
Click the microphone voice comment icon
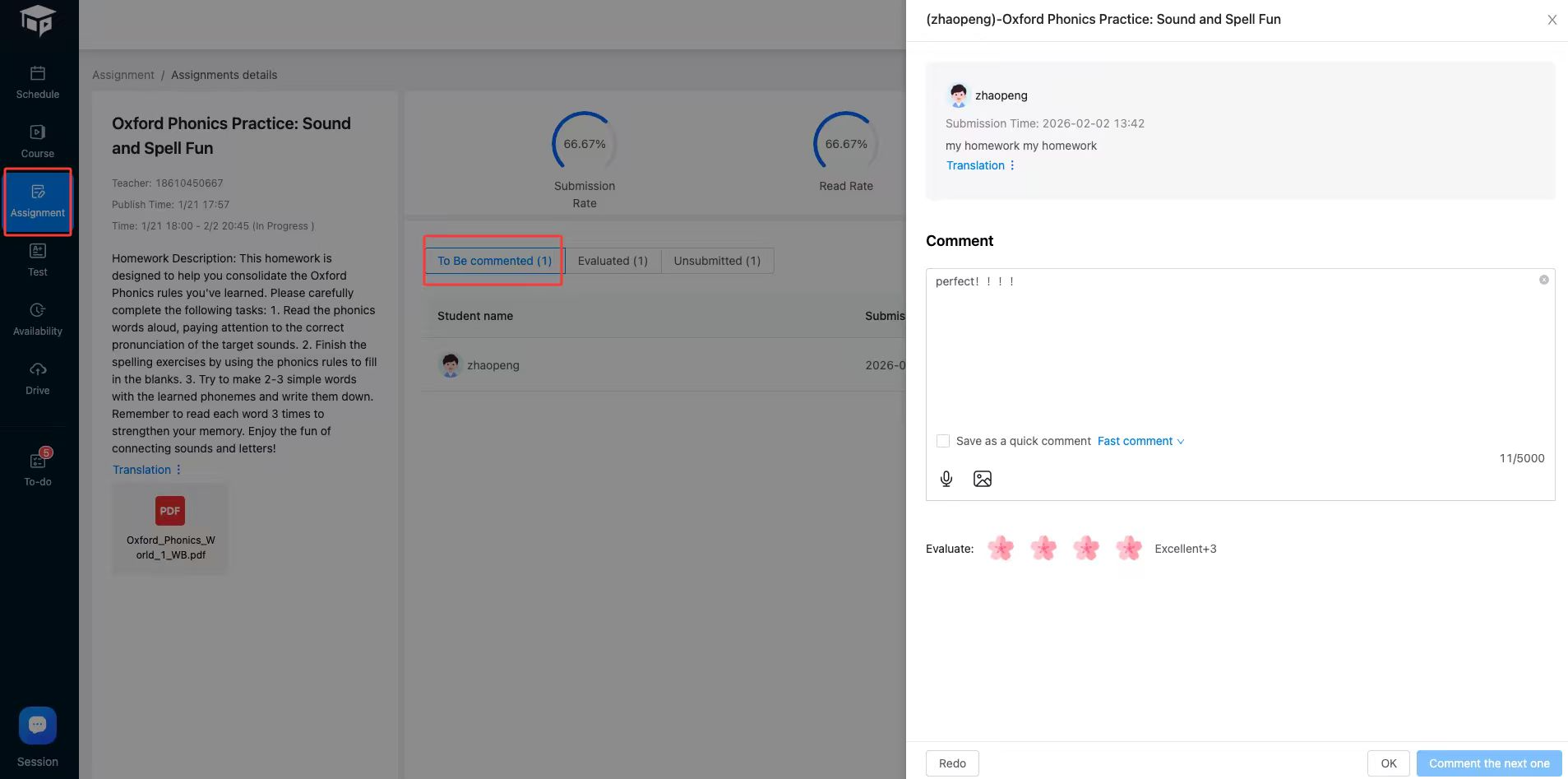[x=946, y=479]
